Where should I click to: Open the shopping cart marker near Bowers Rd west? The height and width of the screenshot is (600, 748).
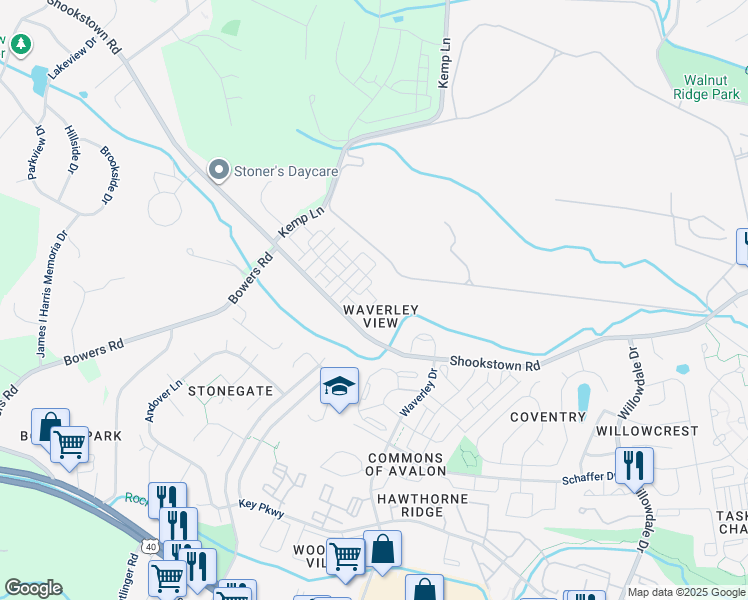point(69,446)
